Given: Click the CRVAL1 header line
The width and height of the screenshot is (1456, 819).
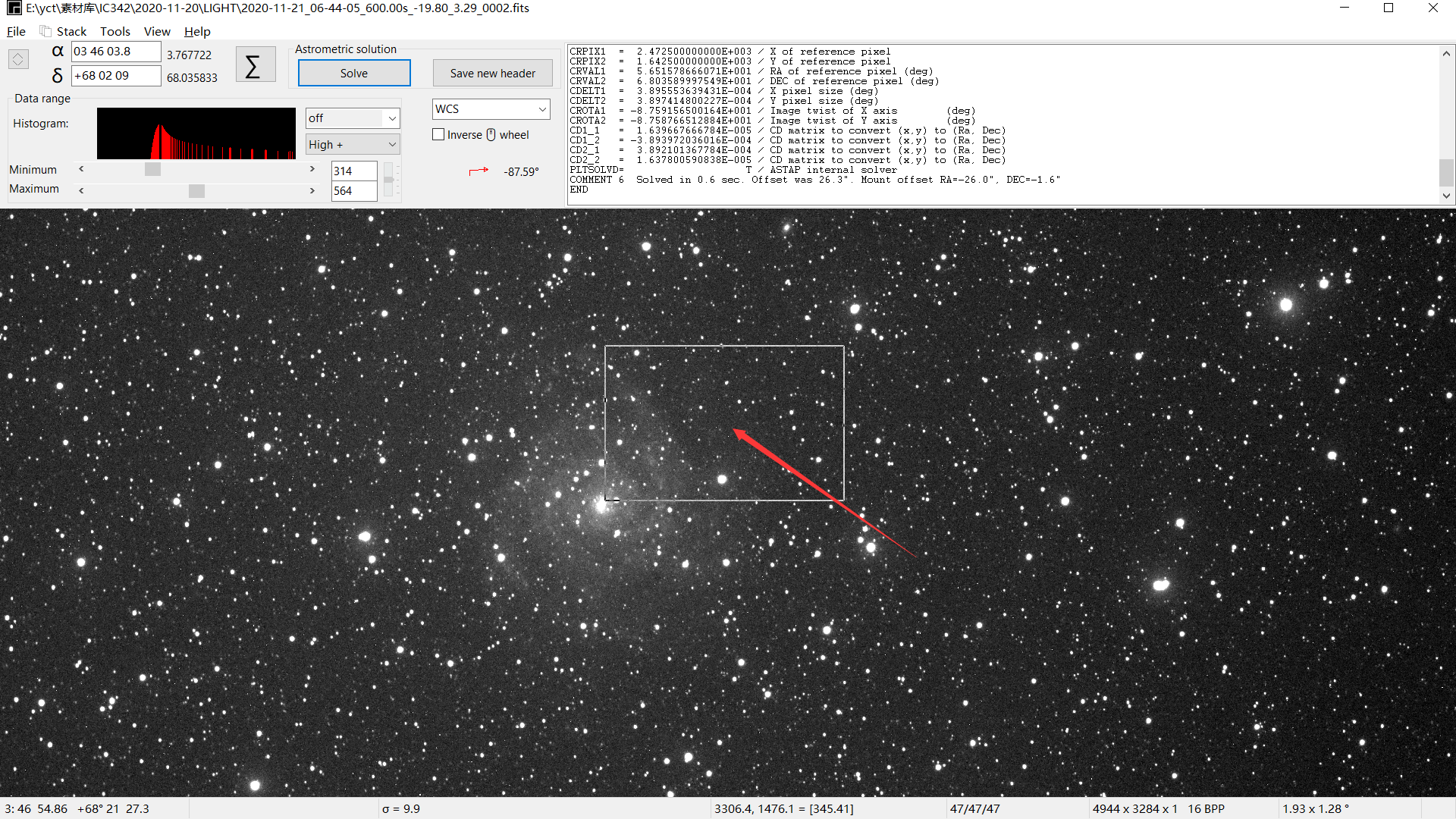Looking at the screenshot, I should pos(752,71).
